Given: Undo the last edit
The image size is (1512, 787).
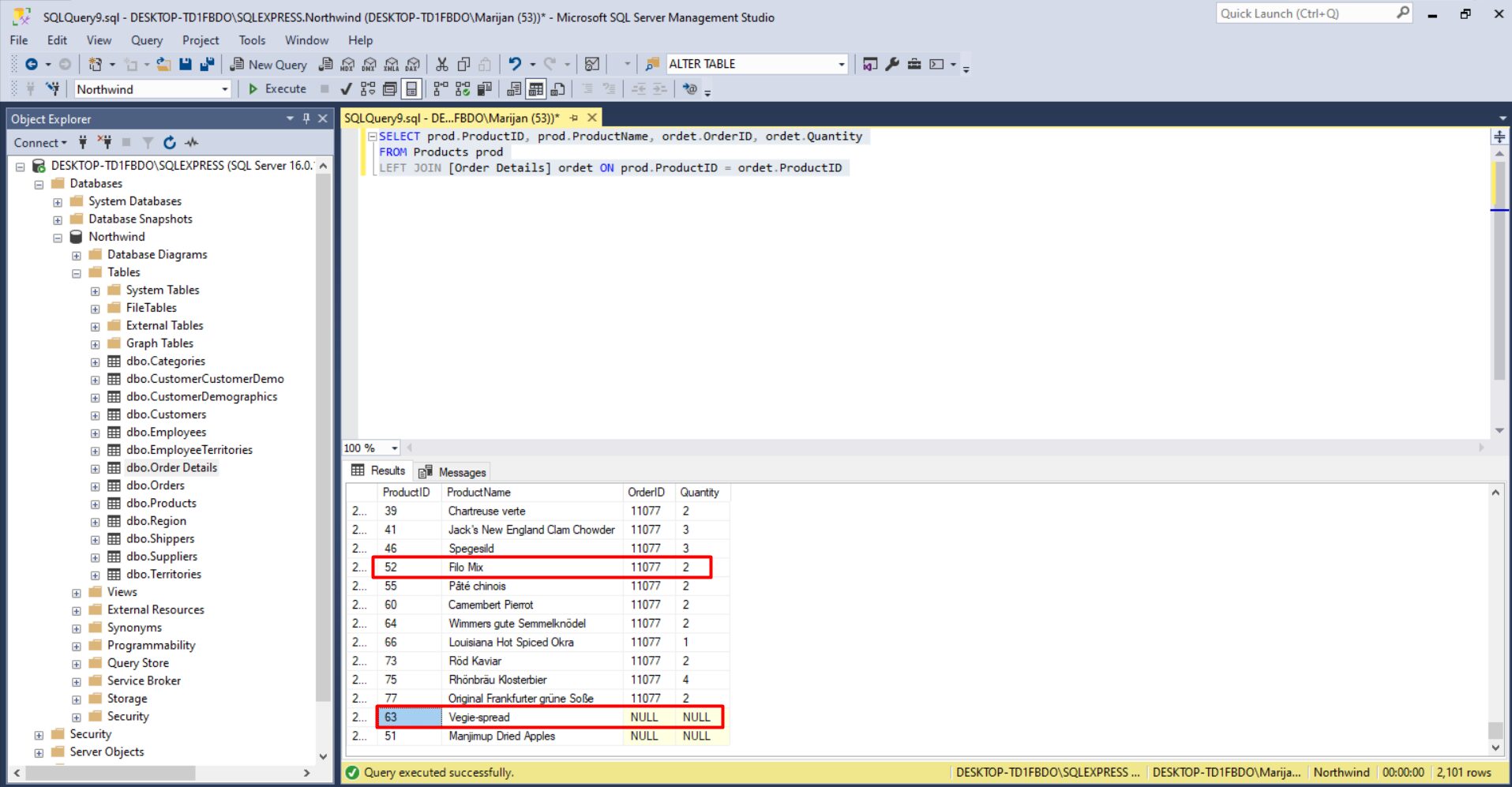Looking at the screenshot, I should coord(515,64).
